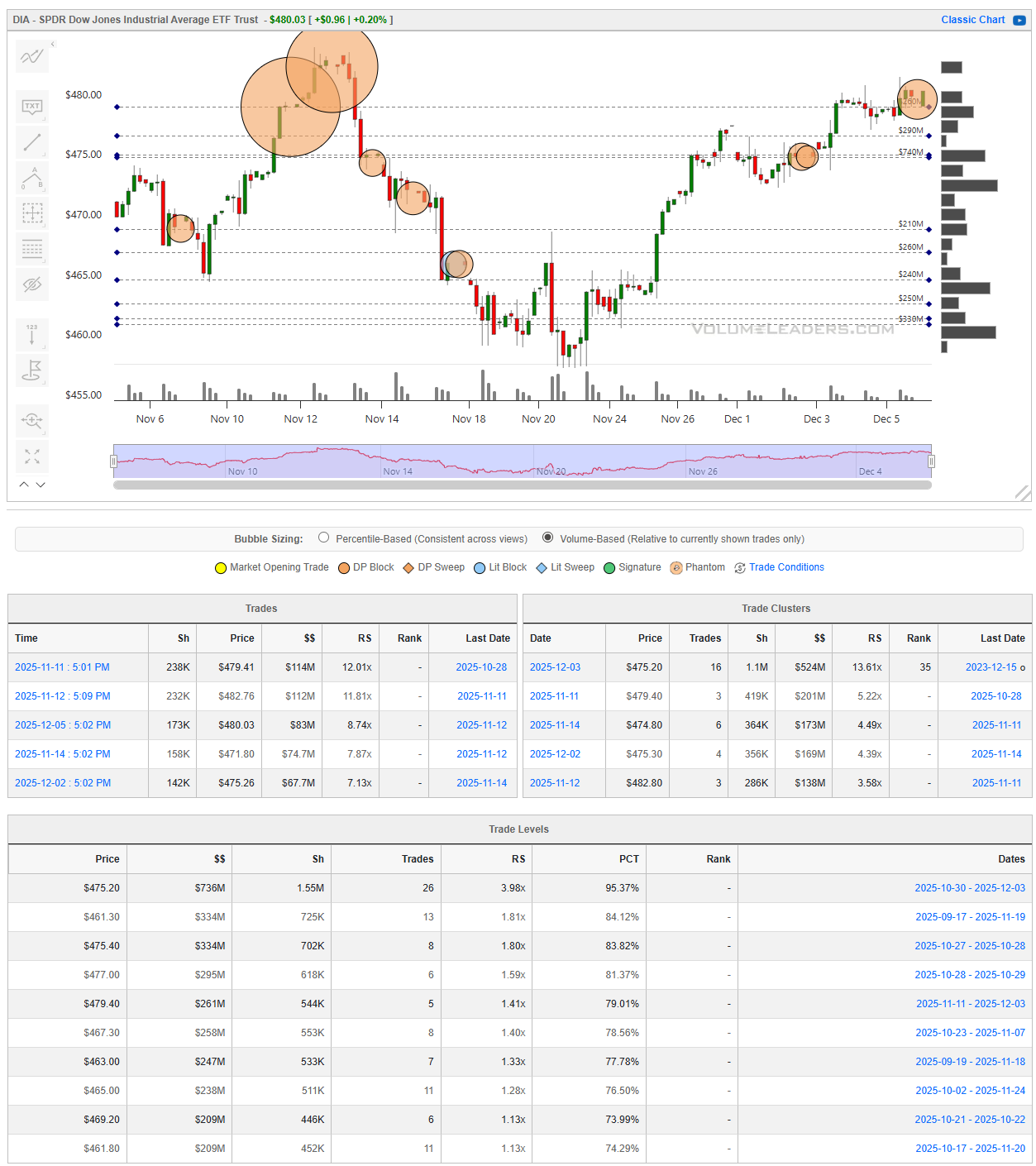
Task: Open Trade Clusters last date 2023-12-15
Action: (x=991, y=667)
